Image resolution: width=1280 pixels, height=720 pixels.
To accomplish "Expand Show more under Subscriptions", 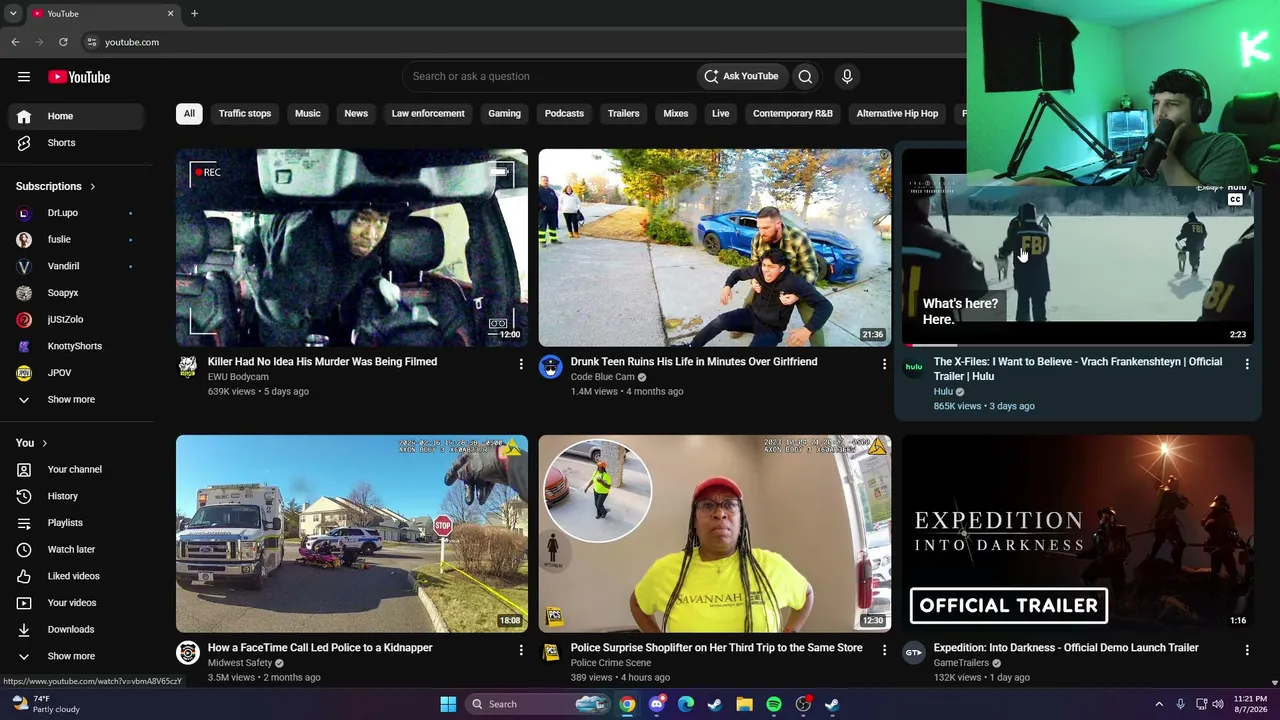I will pos(77,399).
